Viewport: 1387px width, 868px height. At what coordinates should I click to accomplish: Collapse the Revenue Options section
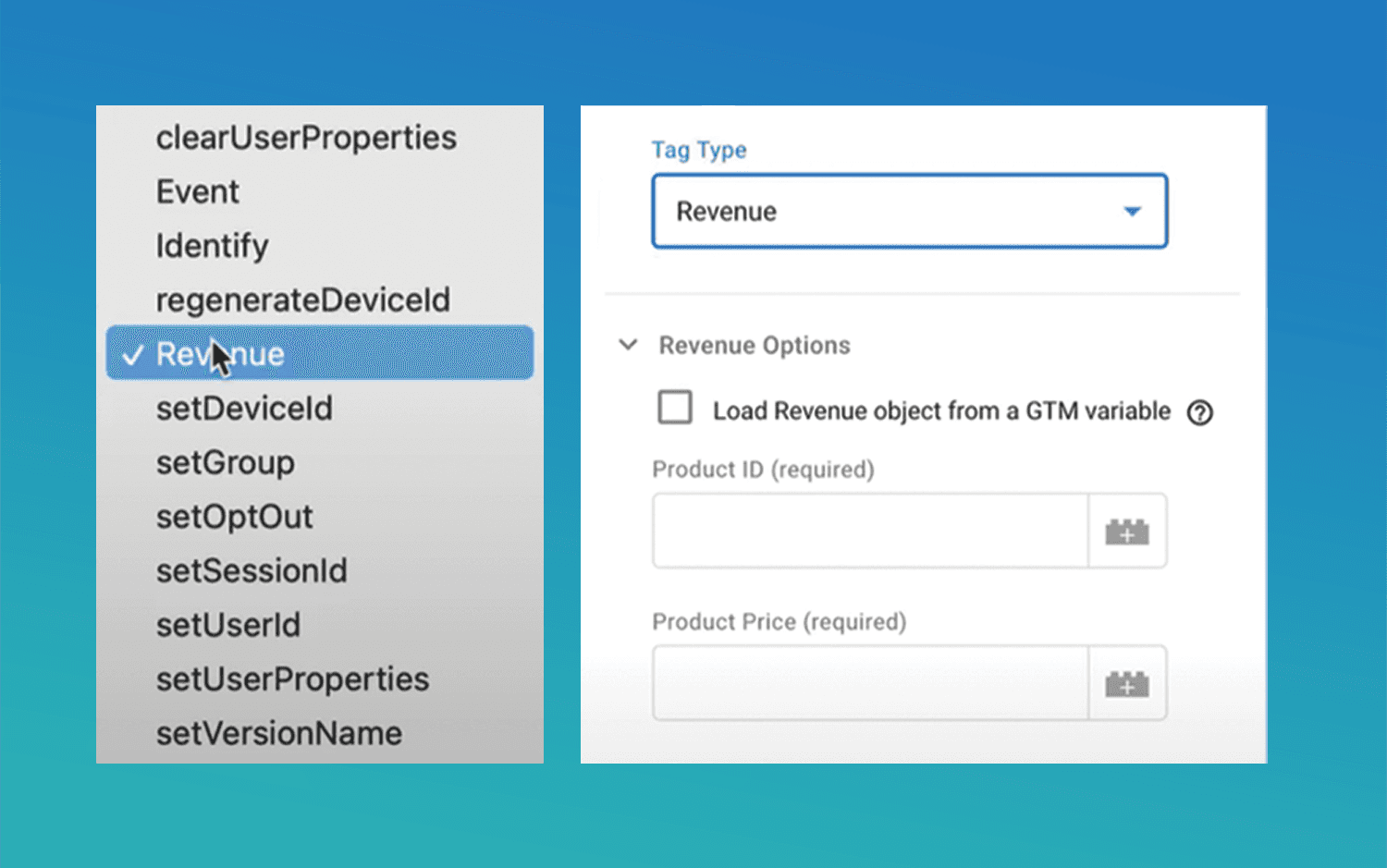coord(628,345)
